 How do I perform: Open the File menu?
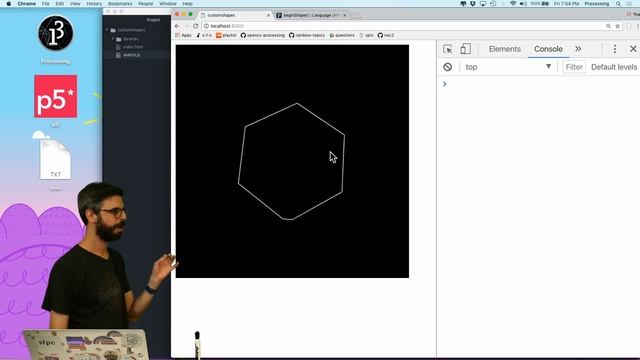[x=46, y=4]
